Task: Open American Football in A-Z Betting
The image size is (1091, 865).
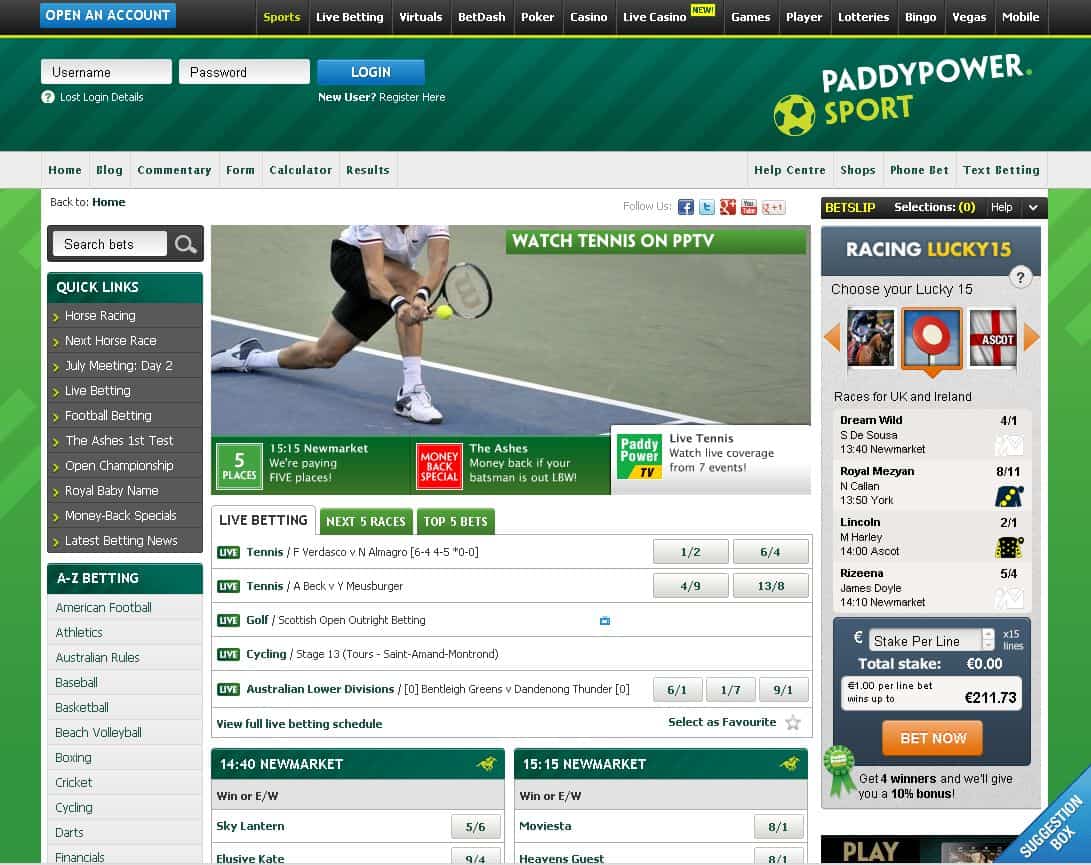Action: point(104,608)
